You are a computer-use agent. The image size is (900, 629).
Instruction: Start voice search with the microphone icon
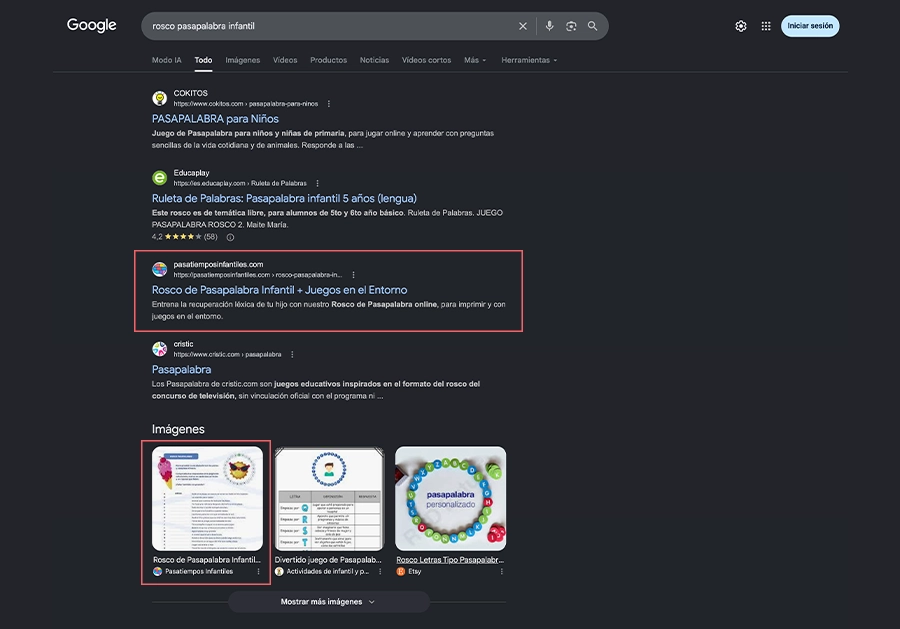pyautogui.click(x=549, y=26)
